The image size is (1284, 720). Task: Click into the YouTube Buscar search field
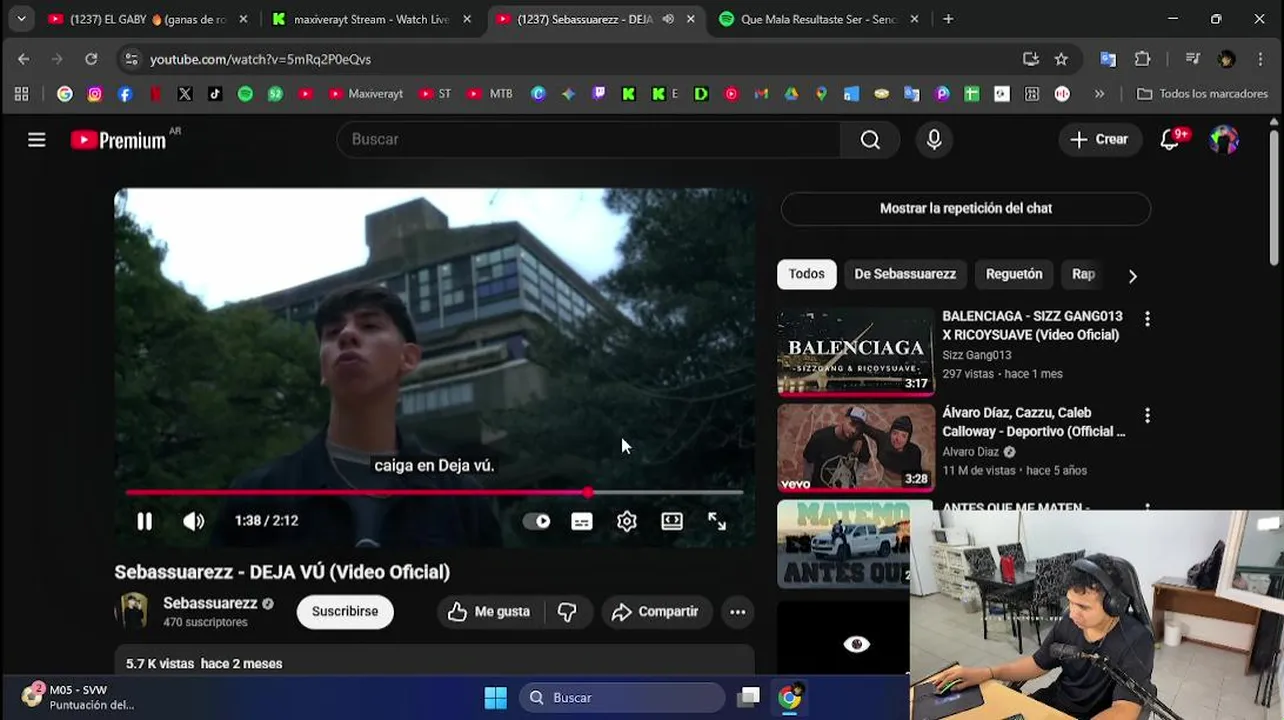[x=588, y=140]
